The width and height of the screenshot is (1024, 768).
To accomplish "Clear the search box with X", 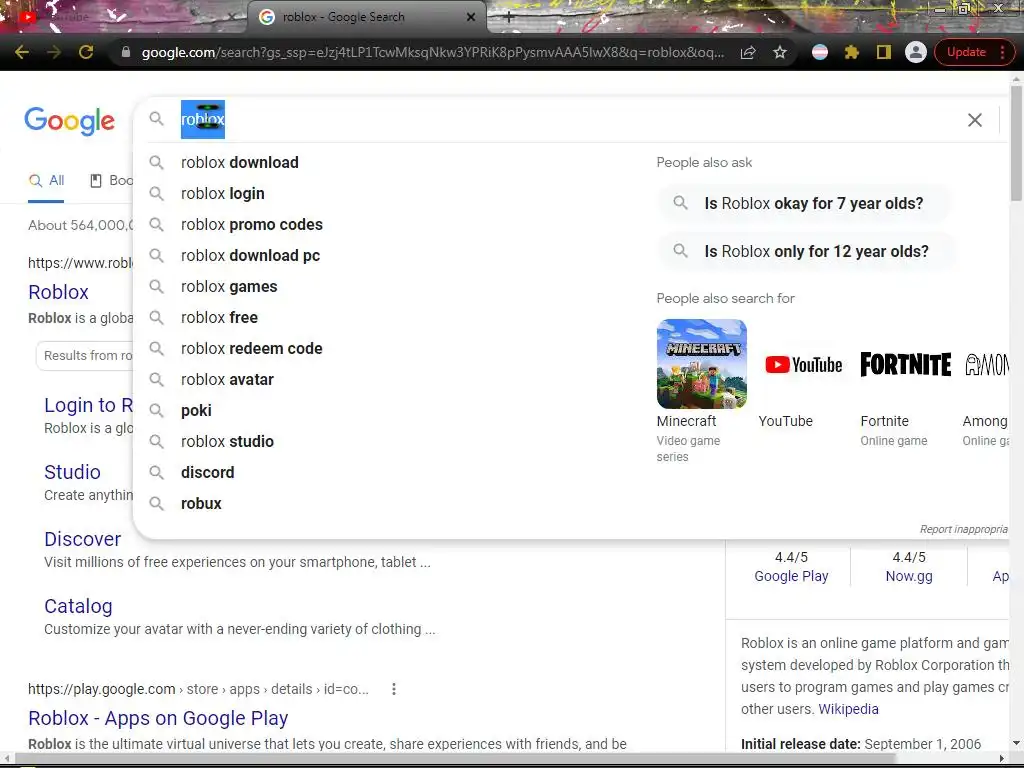I will tap(974, 120).
